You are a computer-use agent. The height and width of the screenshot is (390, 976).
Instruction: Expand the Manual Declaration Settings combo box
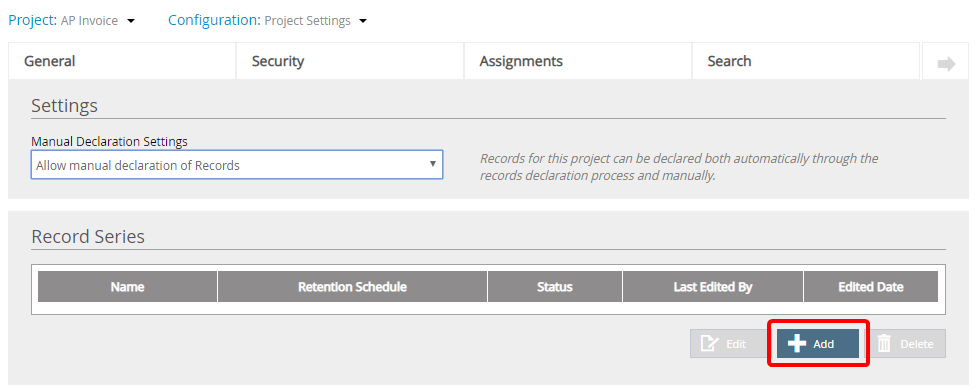(237, 165)
